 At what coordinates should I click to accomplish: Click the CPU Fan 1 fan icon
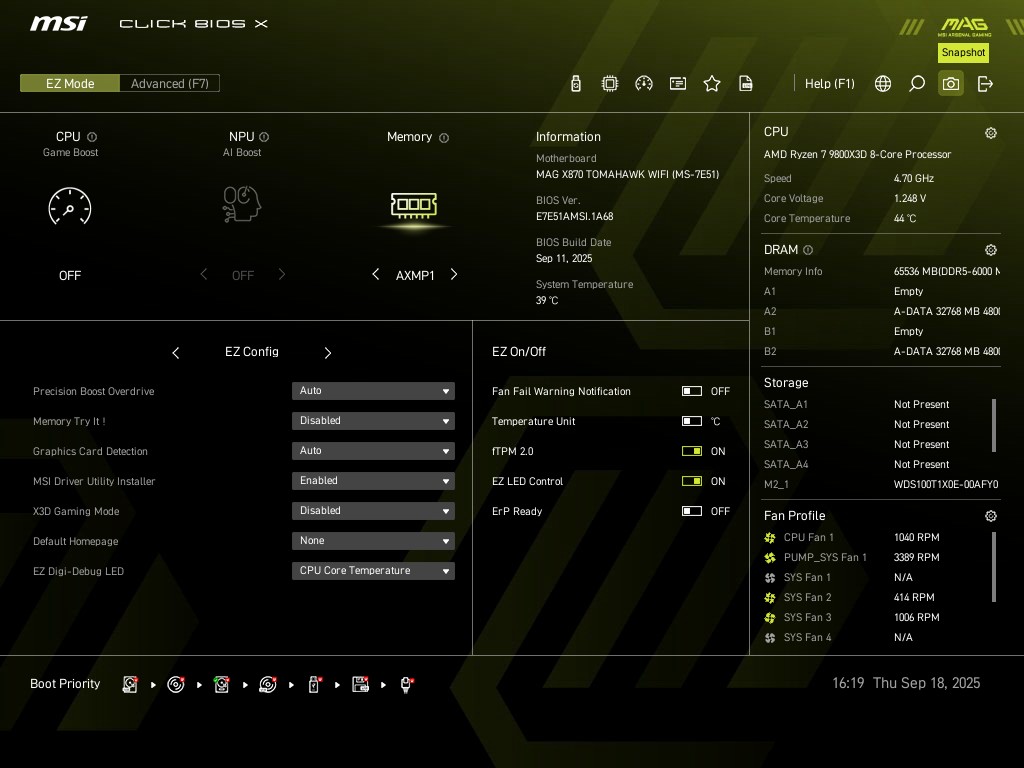[x=770, y=537]
